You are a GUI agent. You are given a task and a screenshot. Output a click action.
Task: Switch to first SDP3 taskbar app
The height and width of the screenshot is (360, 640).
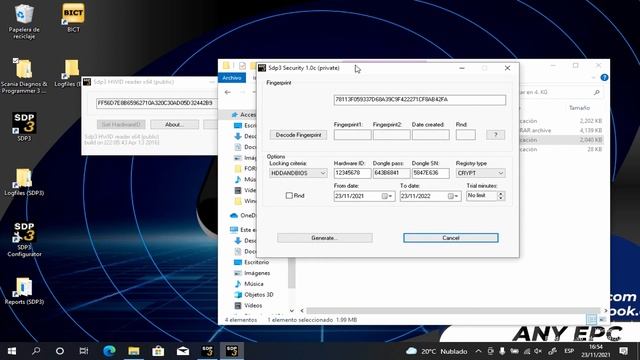pos(207,351)
